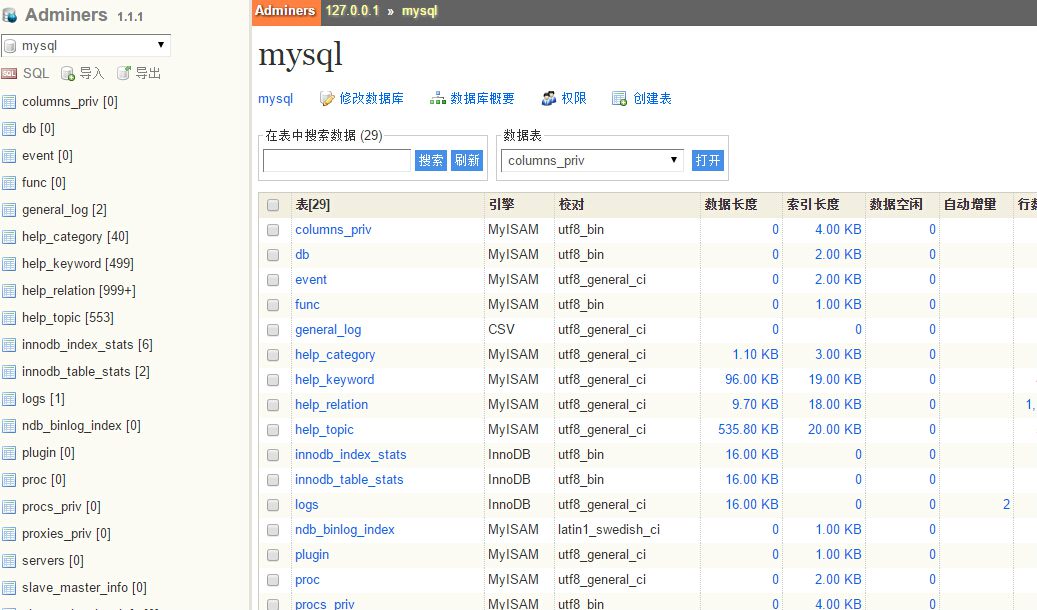Open the 创建表 (create table) link
This screenshot has width=1037, height=610.
click(x=652, y=99)
